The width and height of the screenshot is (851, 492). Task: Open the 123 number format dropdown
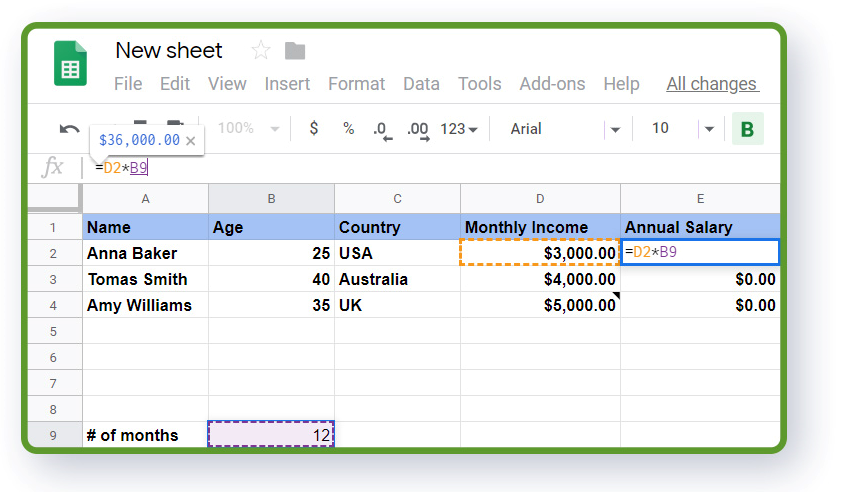(459, 129)
